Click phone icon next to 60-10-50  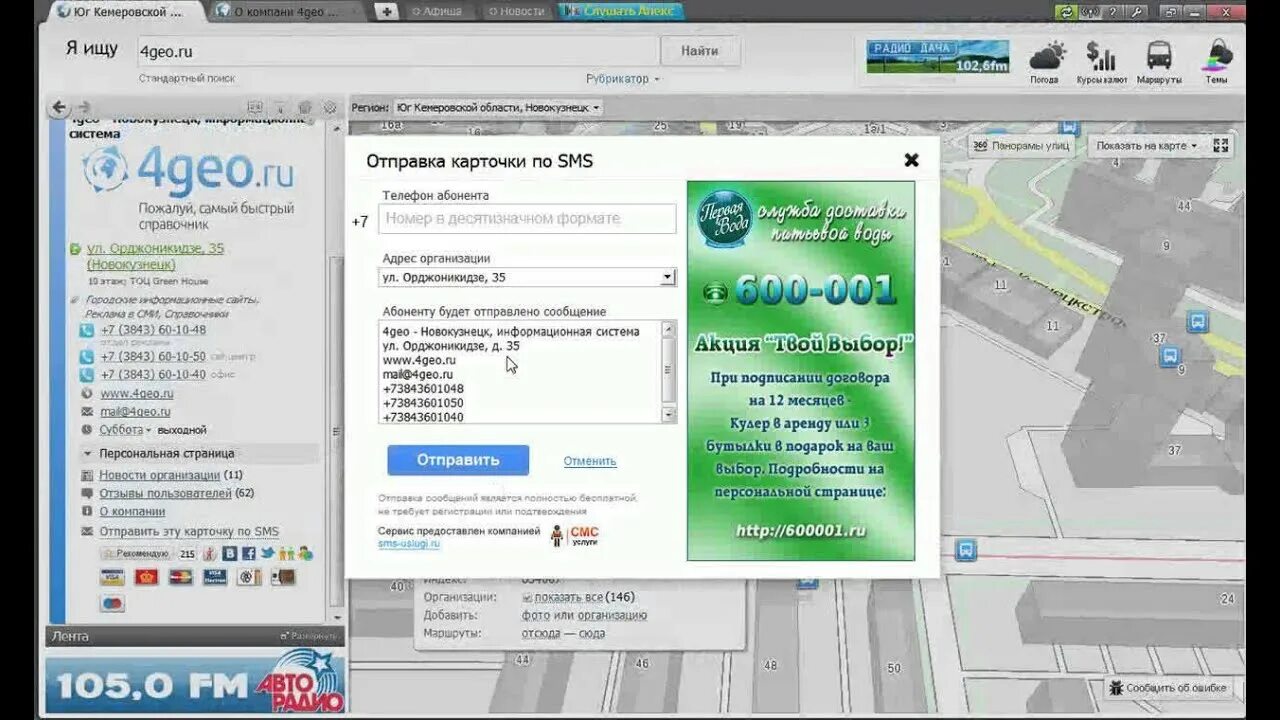point(88,357)
